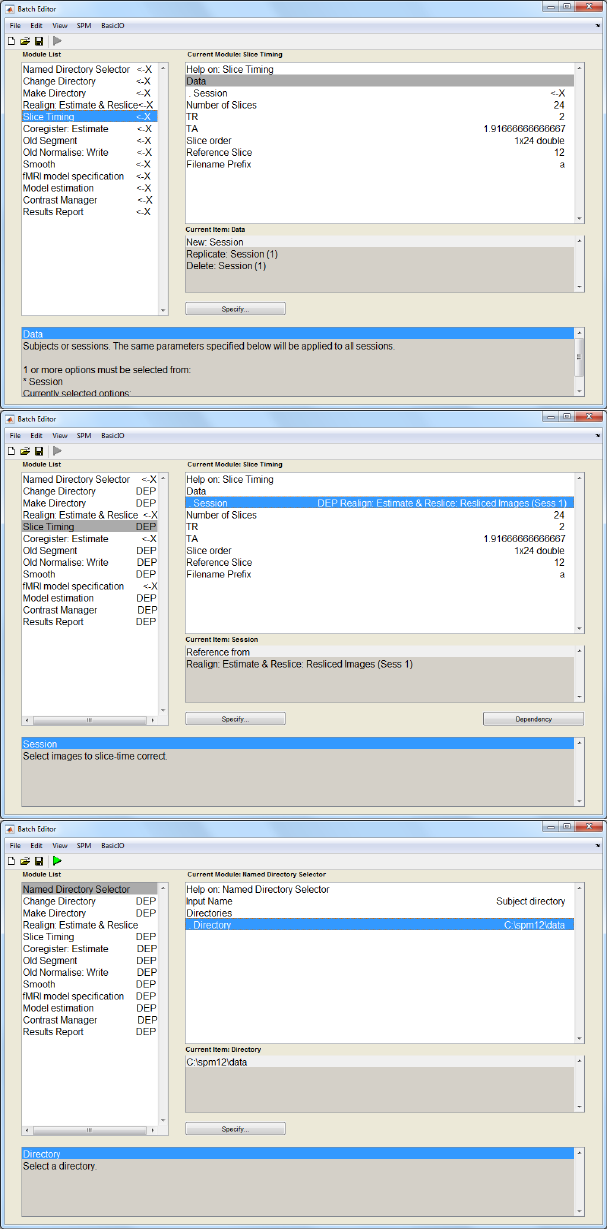This screenshot has height=1229, width=607.
Task: Select Directory row showing C:\spm12\data
Action: (x=379, y=925)
